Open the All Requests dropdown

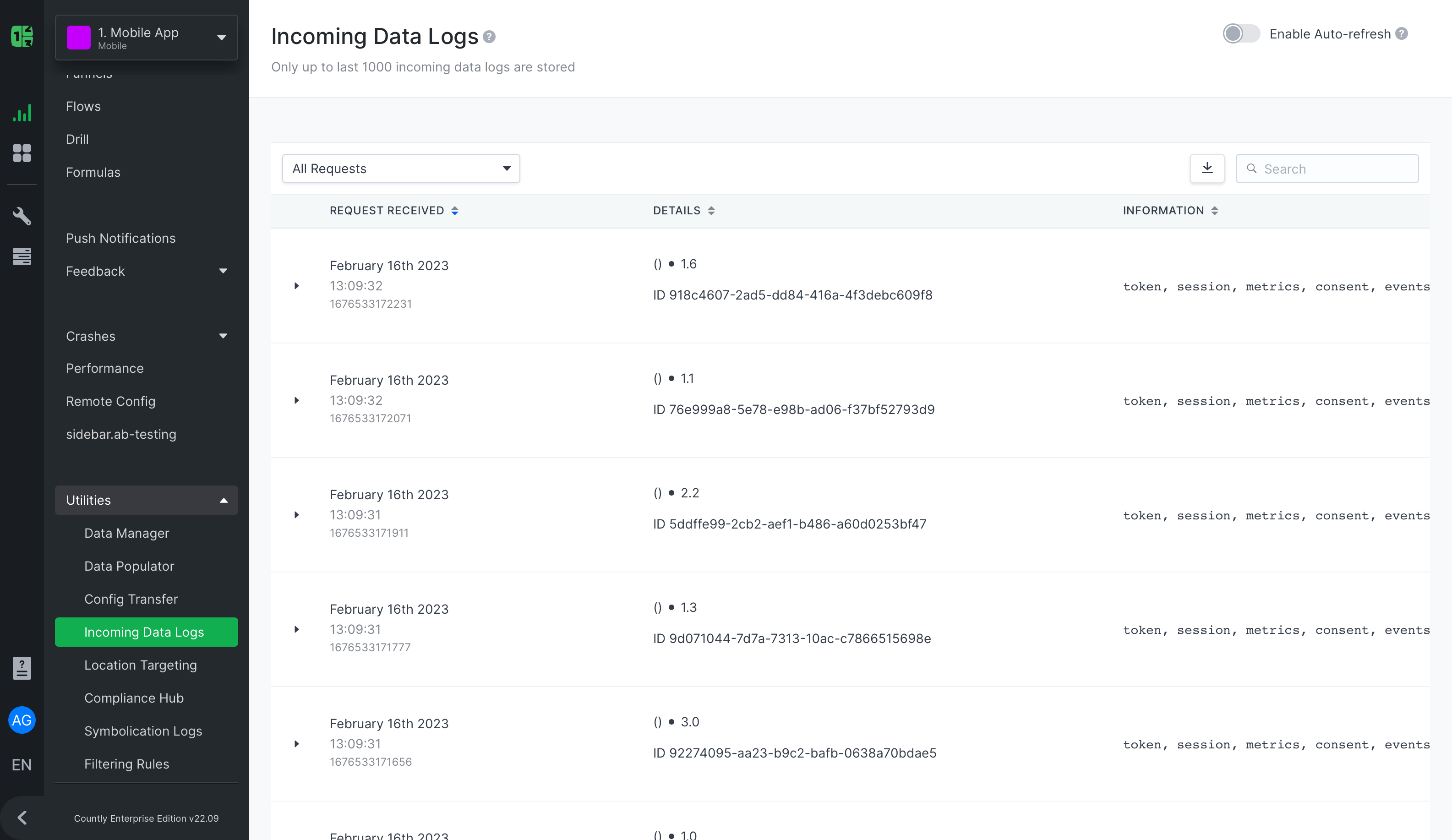400,168
